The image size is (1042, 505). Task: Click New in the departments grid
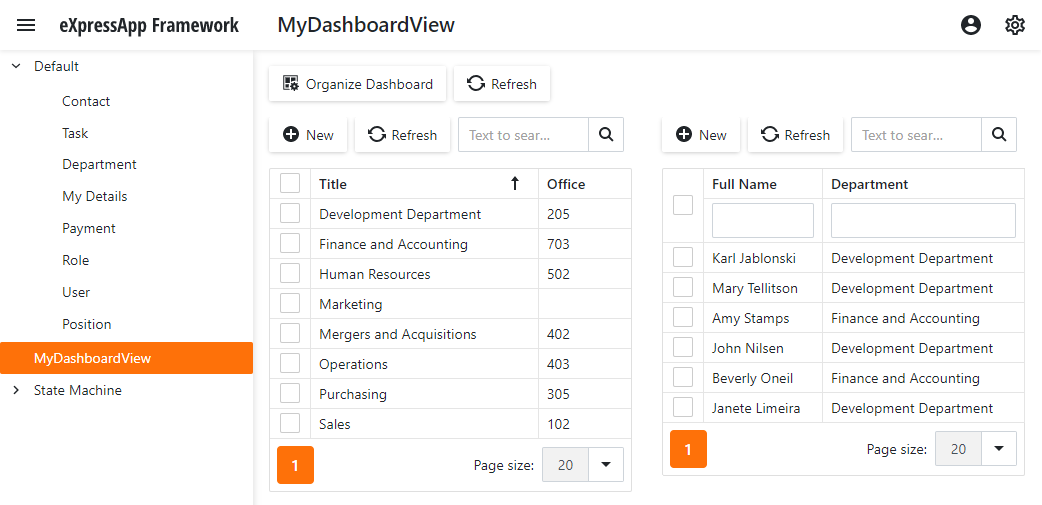click(308, 135)
